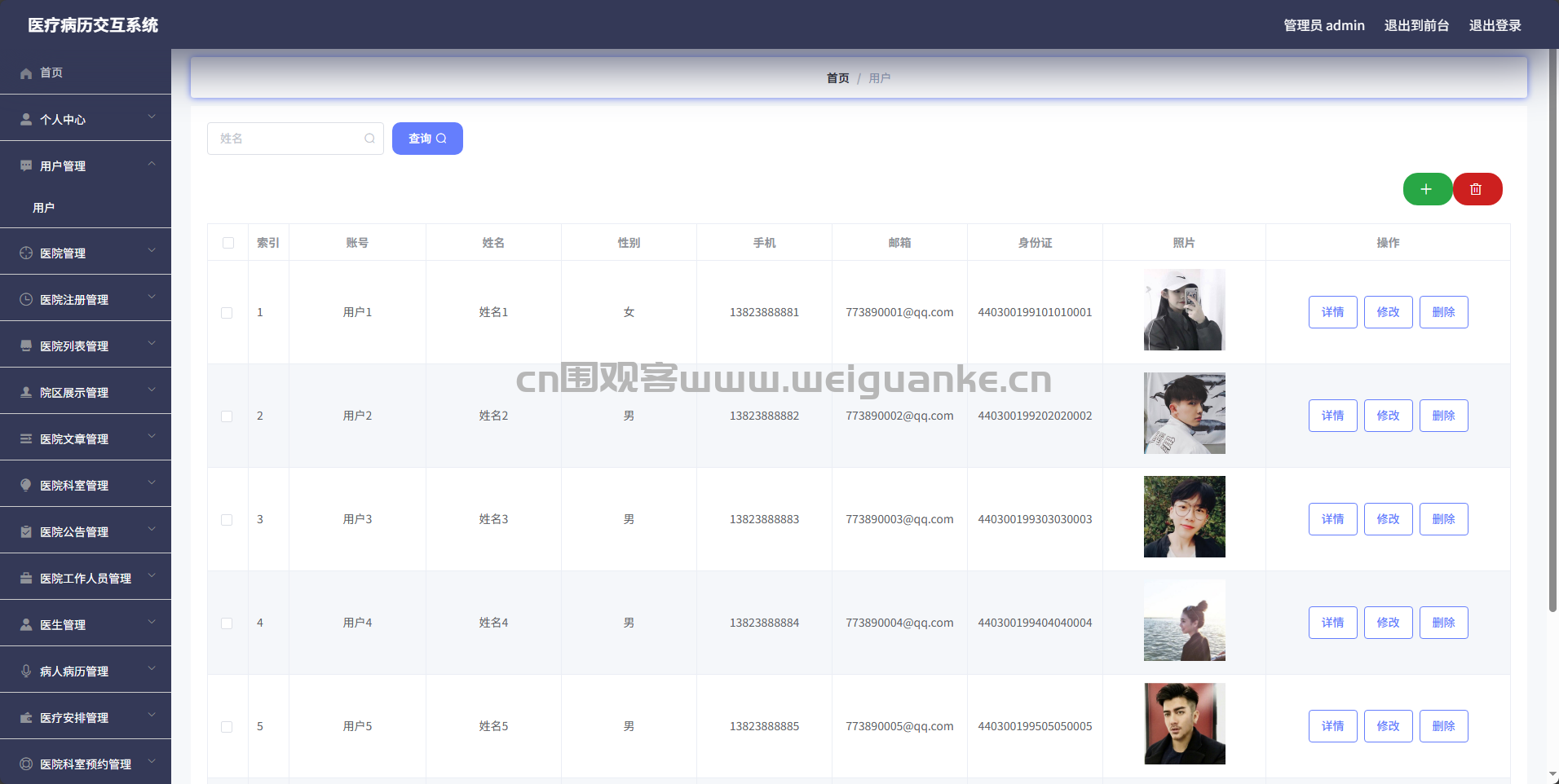Expand the 个人中心 chevron
The height and width of the screenshot is (784, 1559).
click(x=152, y=117)
